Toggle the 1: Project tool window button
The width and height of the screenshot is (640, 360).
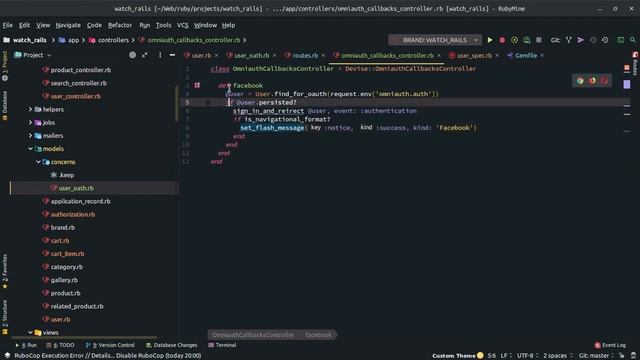click(5, 66)
